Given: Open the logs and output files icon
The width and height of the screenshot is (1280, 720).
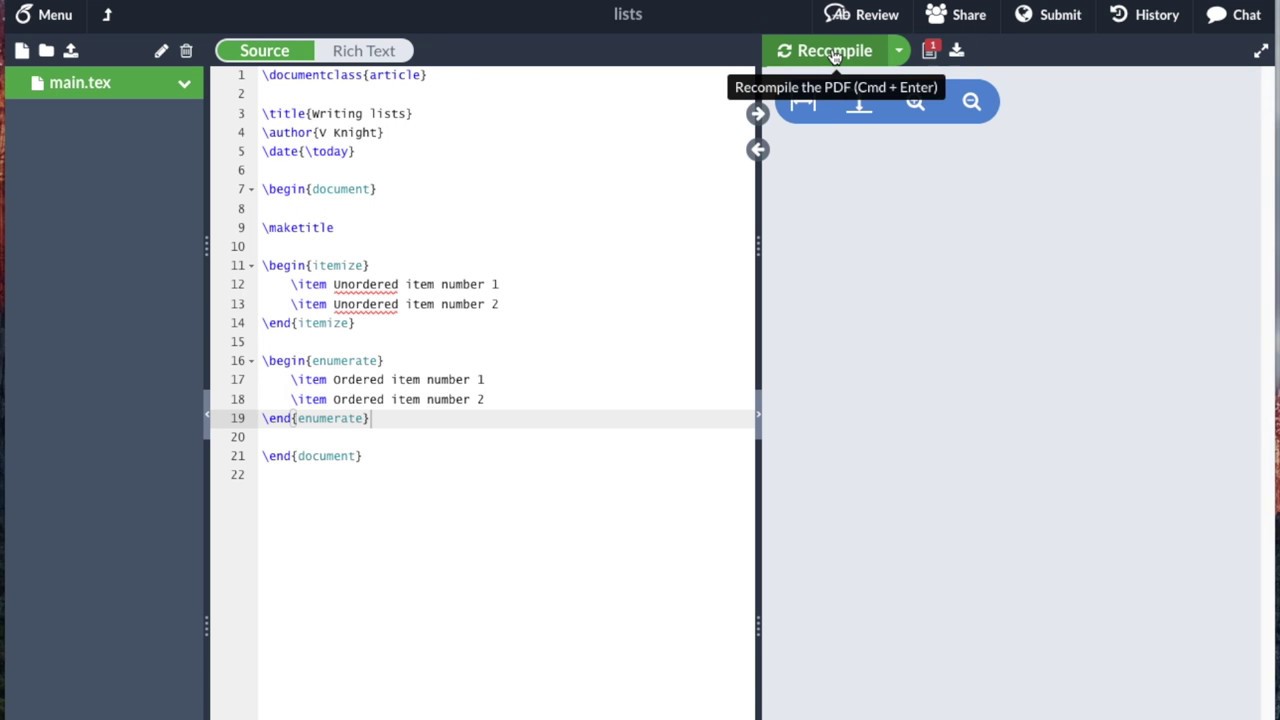Looking at the screenshot, I should pyautogui.click(x=930, y=49).
